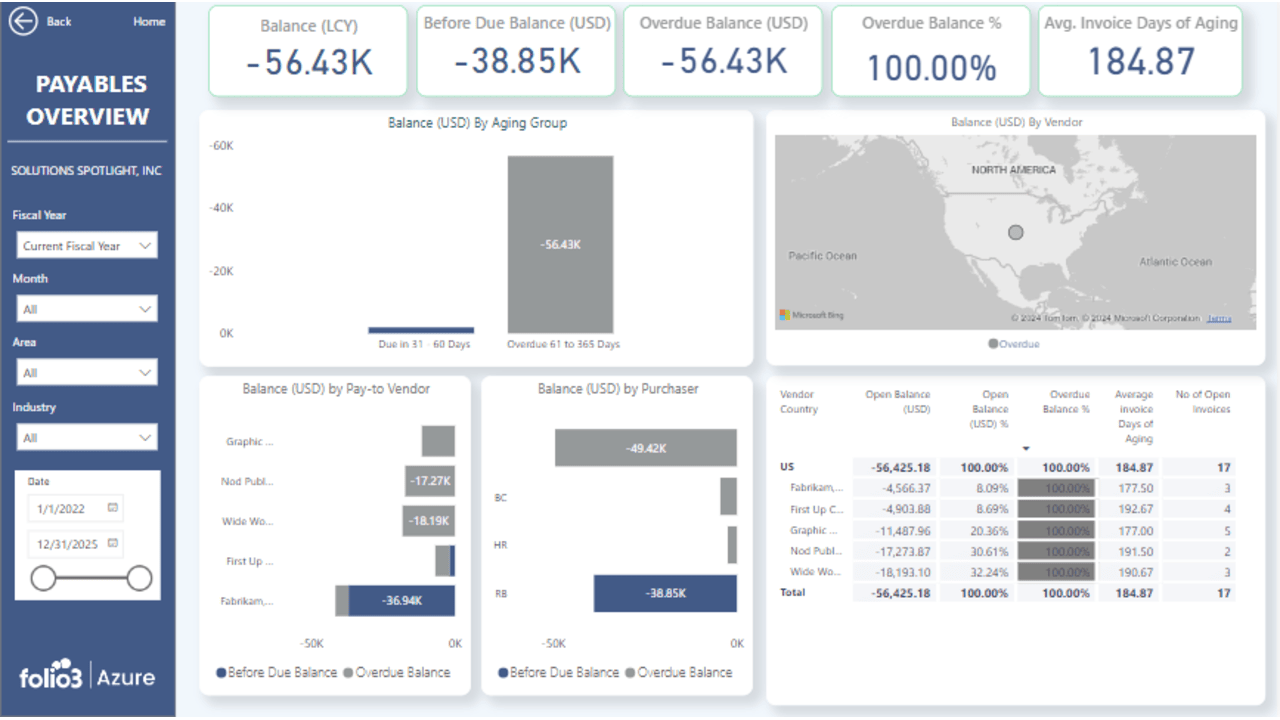Image resolution: width=1280 pixels, height=720 pixels.
Task: Click the end date field 12/31/2025
Action: click(x=75, y=544)
